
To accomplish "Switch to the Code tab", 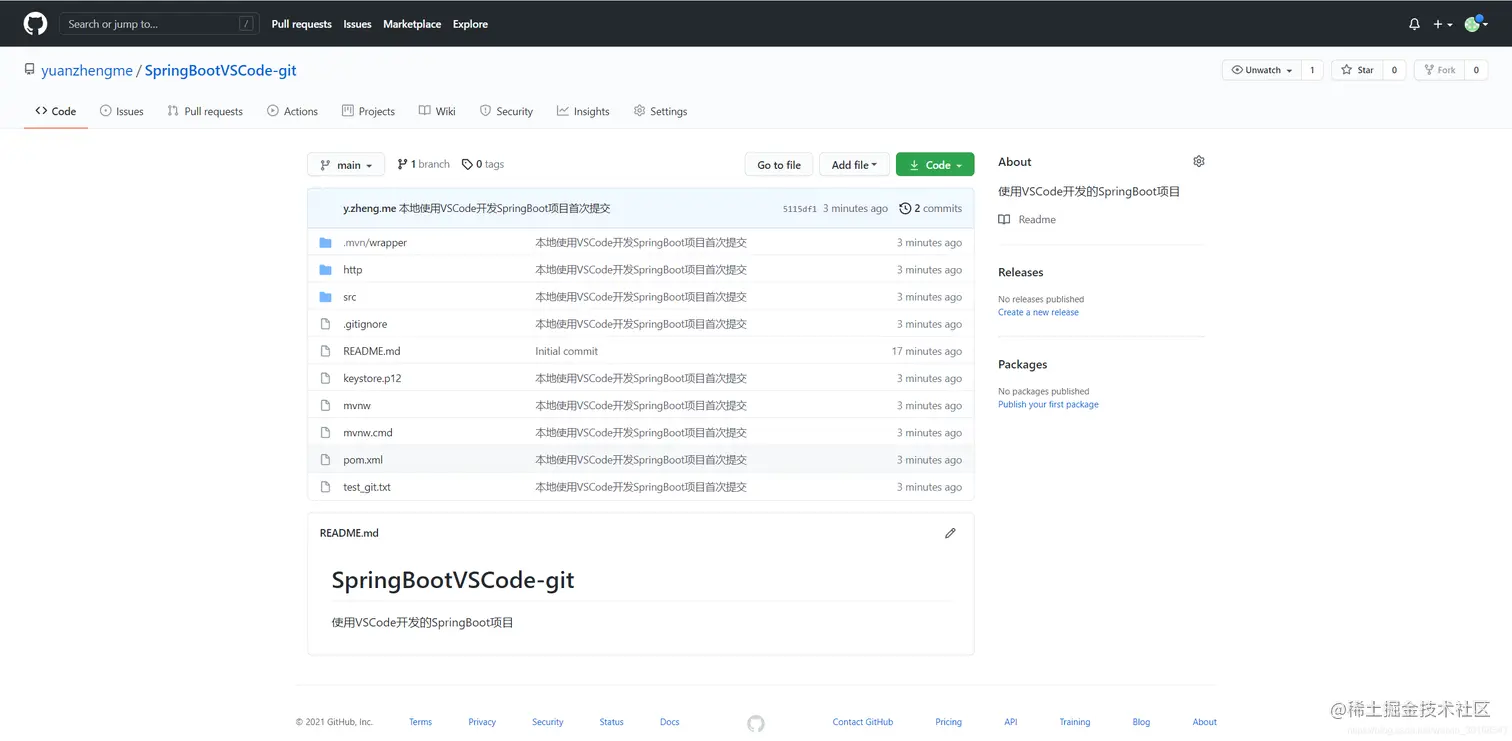I will point(56,111).
